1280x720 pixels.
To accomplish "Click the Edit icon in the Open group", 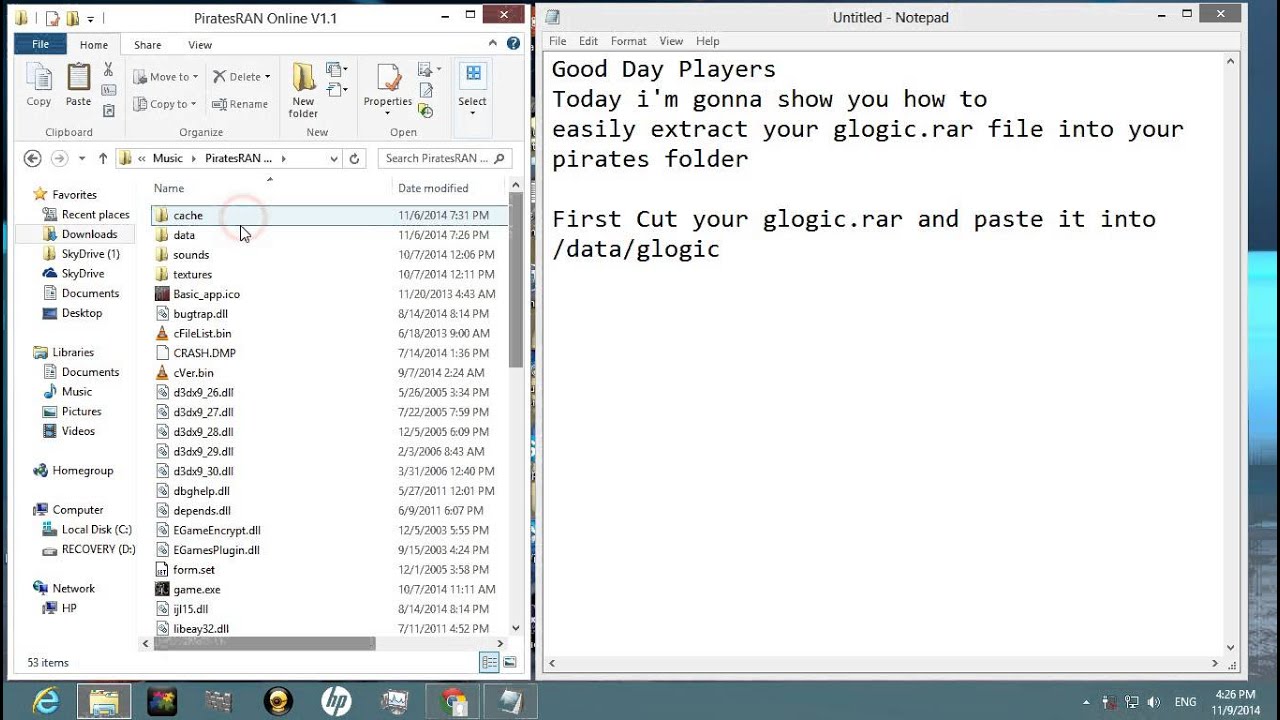I will (425, 90).
